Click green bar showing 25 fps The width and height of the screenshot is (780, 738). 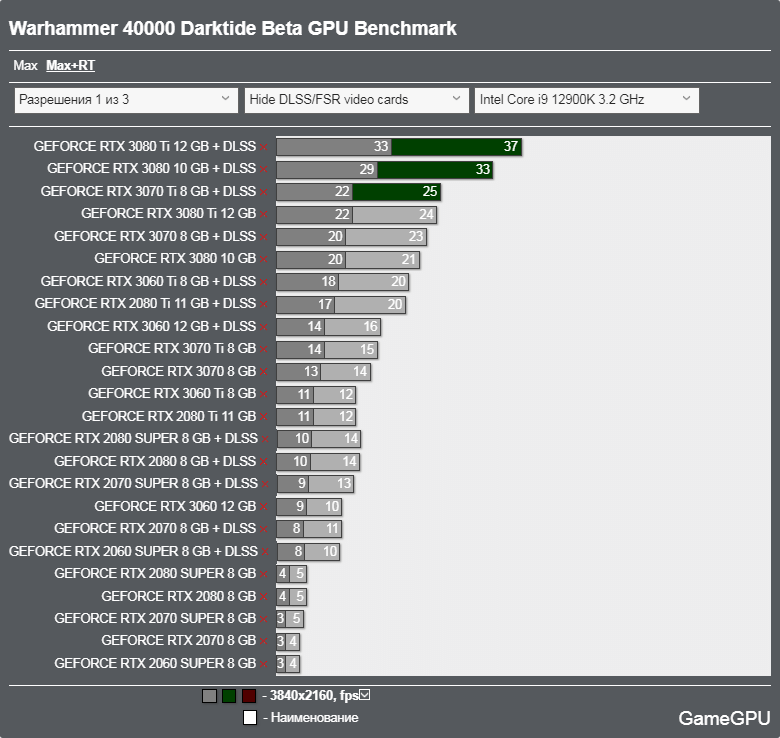pyautogui.click(x=396, y=191)
